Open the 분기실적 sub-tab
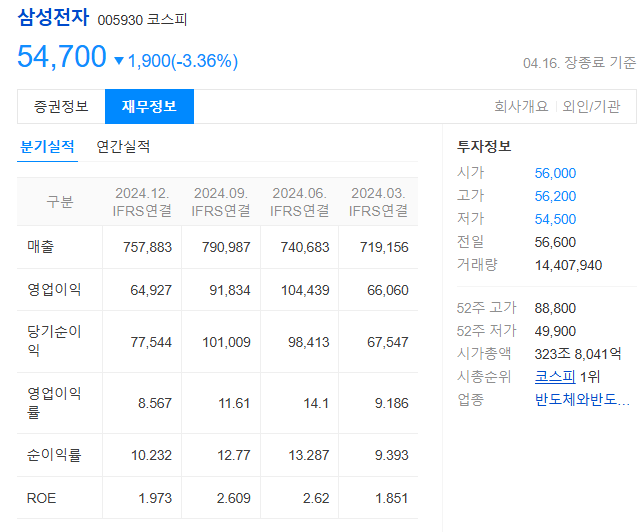Image resolution: width=644 pixels, height=532 pixels. click(x=47, y=147)
